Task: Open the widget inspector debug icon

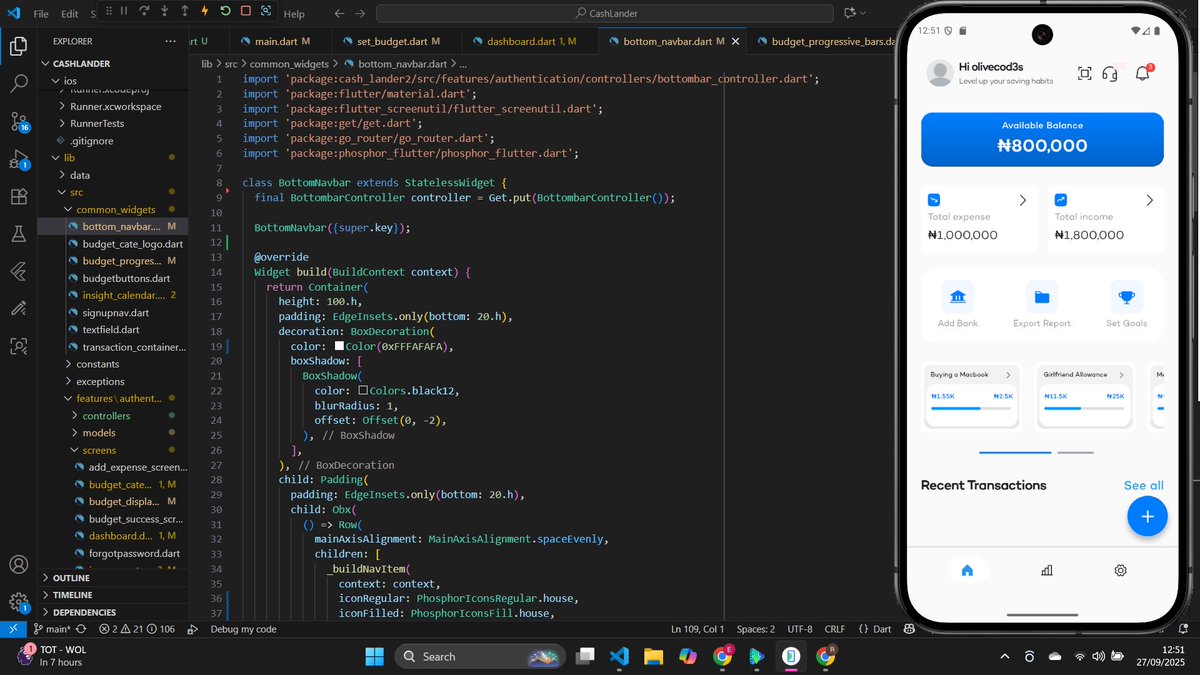Action: [x=266, y=13]
